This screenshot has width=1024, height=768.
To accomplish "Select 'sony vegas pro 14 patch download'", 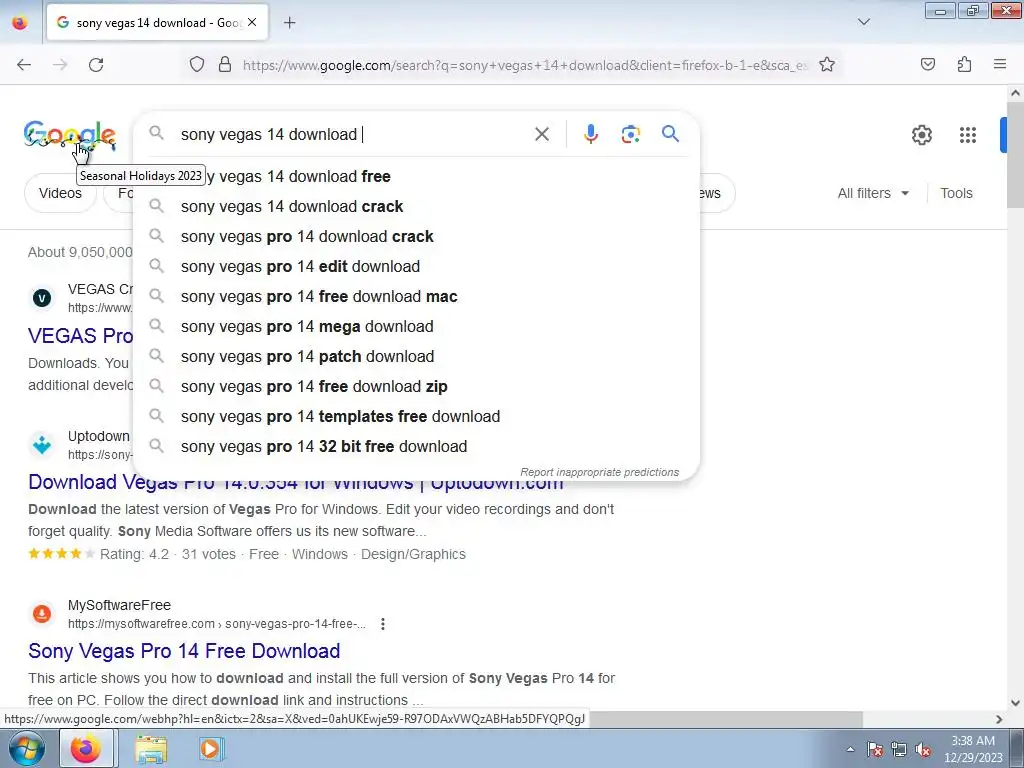I will [416, 357].
